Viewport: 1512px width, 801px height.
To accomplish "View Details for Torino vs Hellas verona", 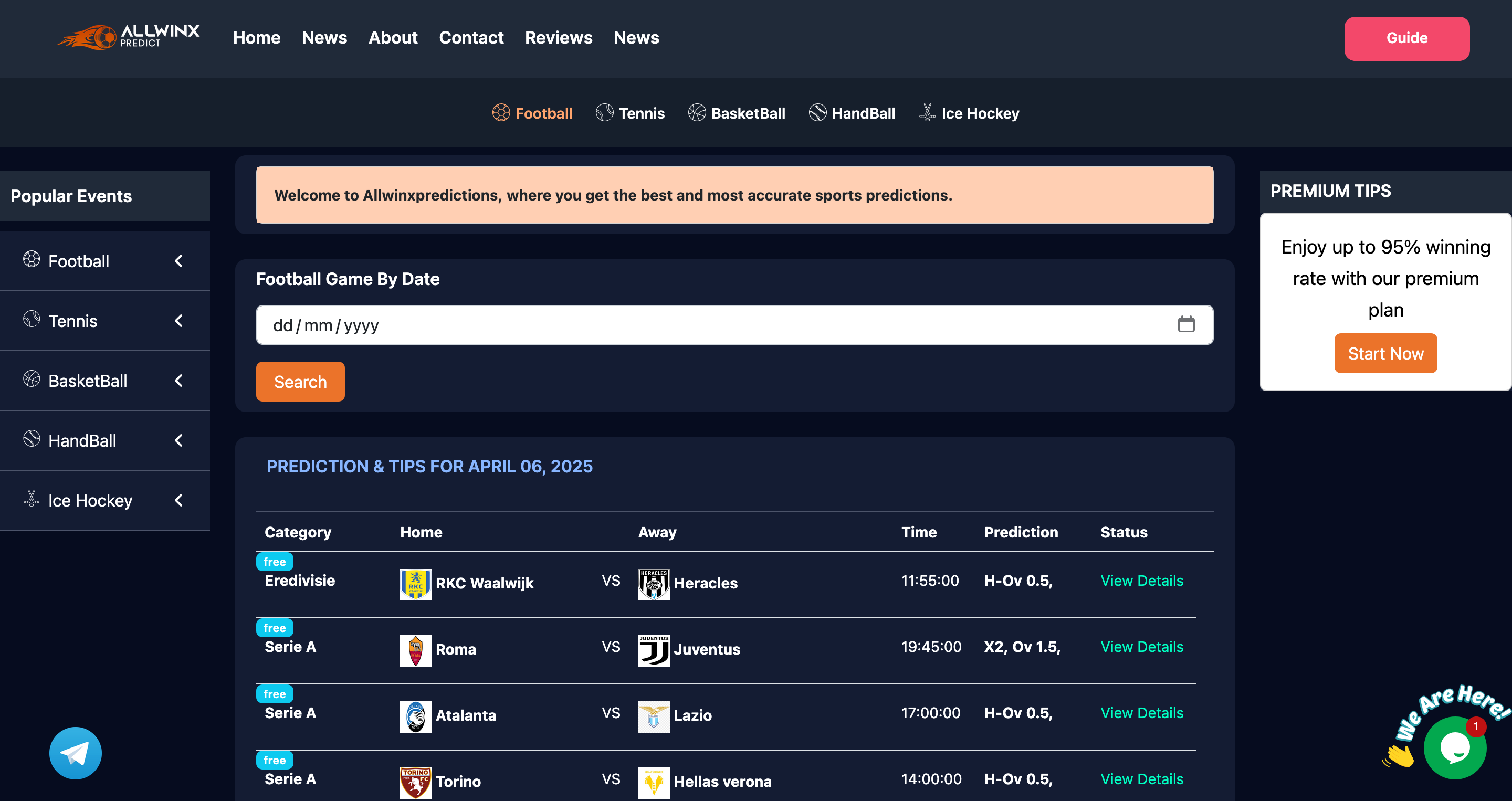I will click(1142, 780).
